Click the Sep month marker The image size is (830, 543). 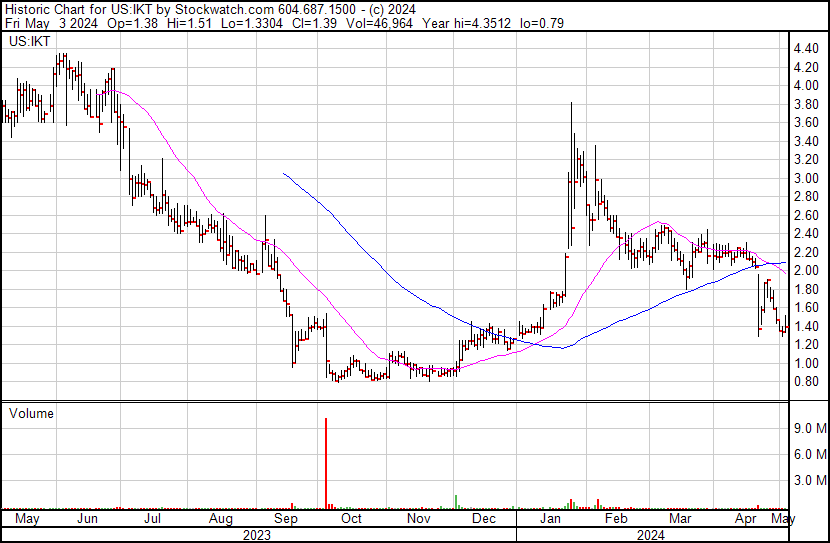(285, 520)
